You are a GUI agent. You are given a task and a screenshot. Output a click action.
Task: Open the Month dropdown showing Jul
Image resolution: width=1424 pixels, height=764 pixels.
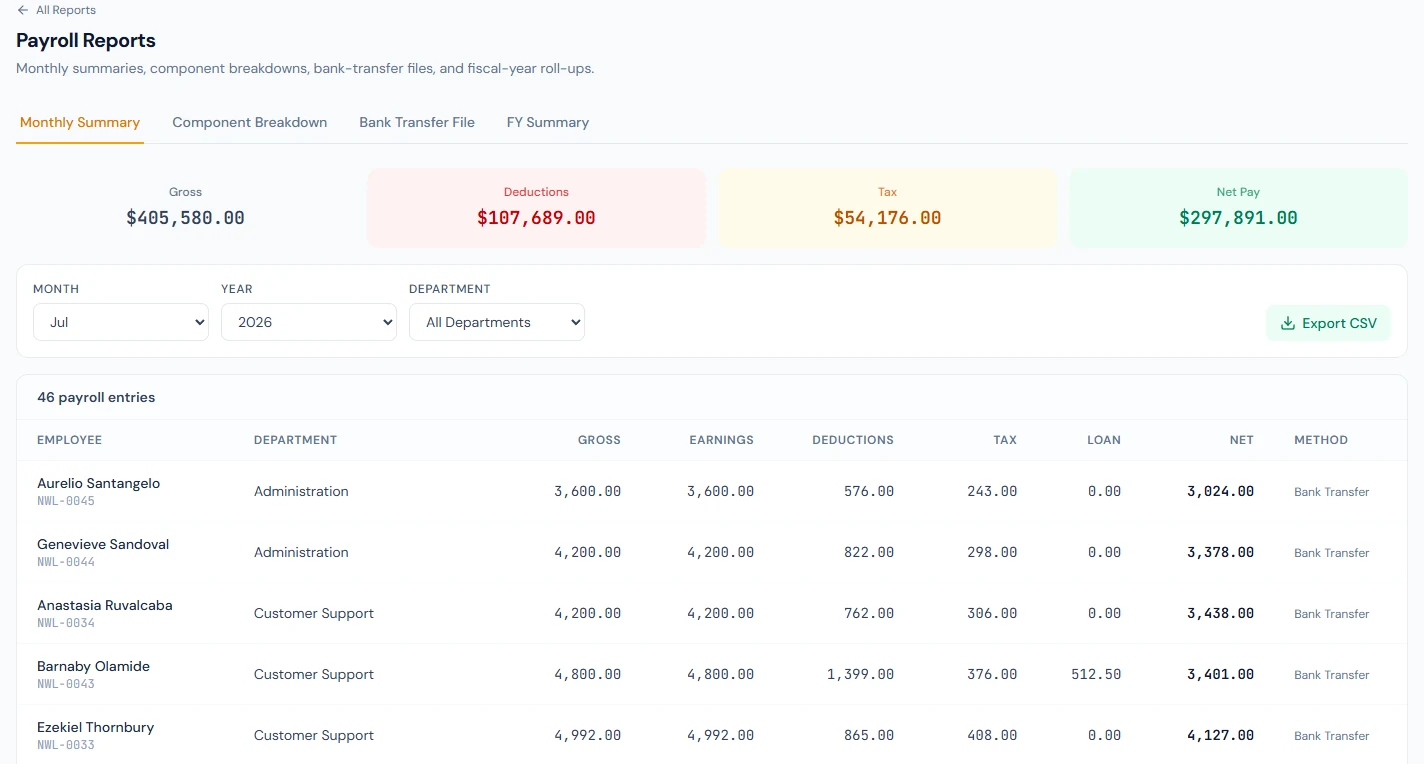point(121,322)
